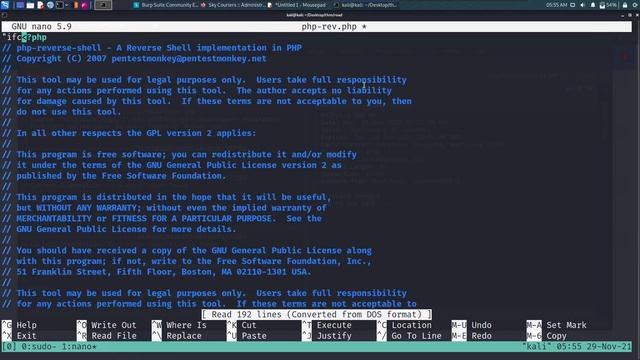The width and height of the screenshot is (640, 360).
Task: Close the terminal window
Action: (637, 15)
